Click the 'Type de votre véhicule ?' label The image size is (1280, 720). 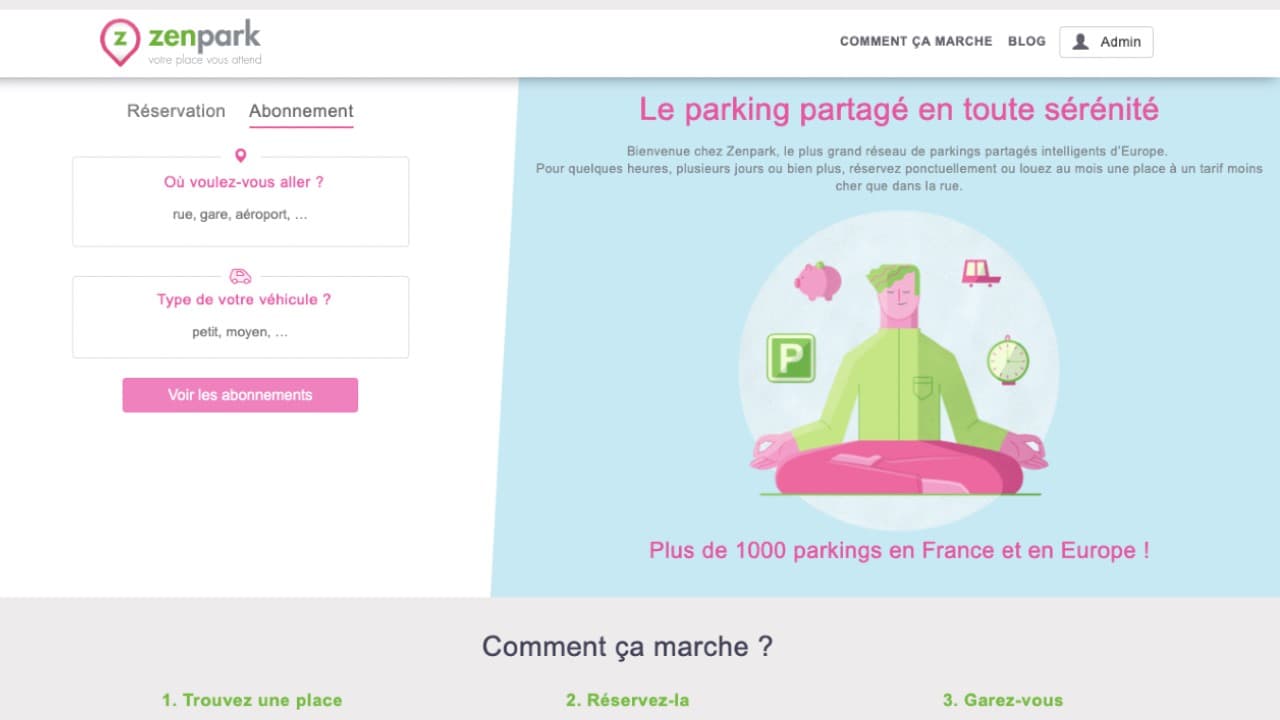244,299
